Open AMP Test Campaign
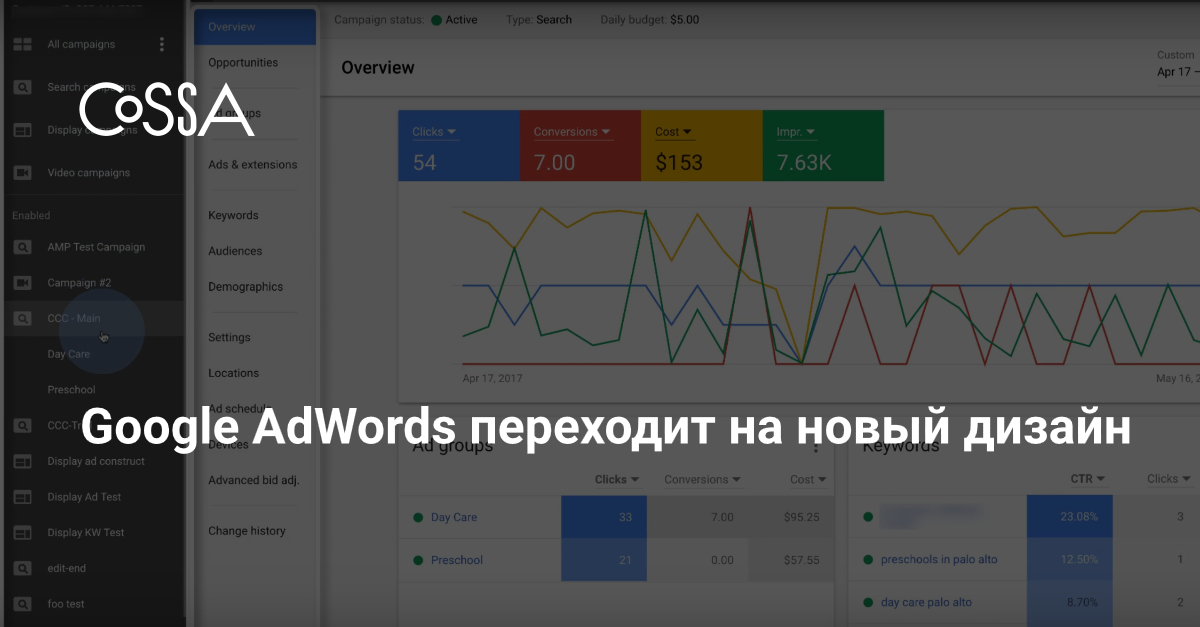Viewport: 1200px width, 627px height. 96,247
